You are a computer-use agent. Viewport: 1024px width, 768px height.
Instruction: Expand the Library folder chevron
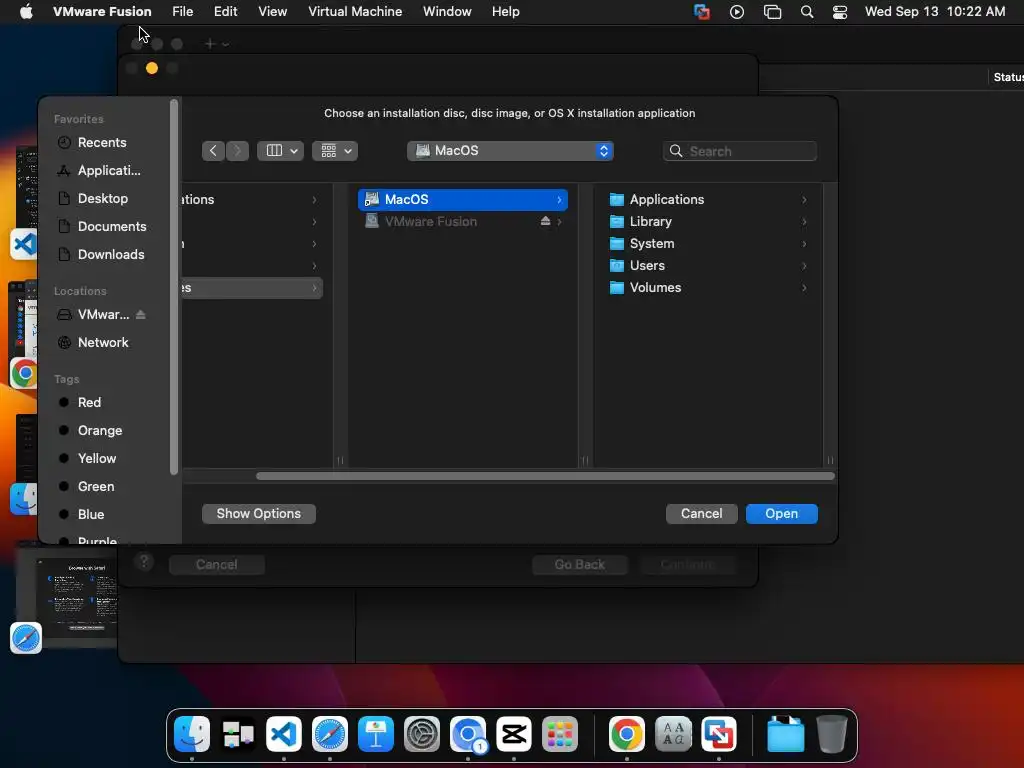(x=804, y=222)
